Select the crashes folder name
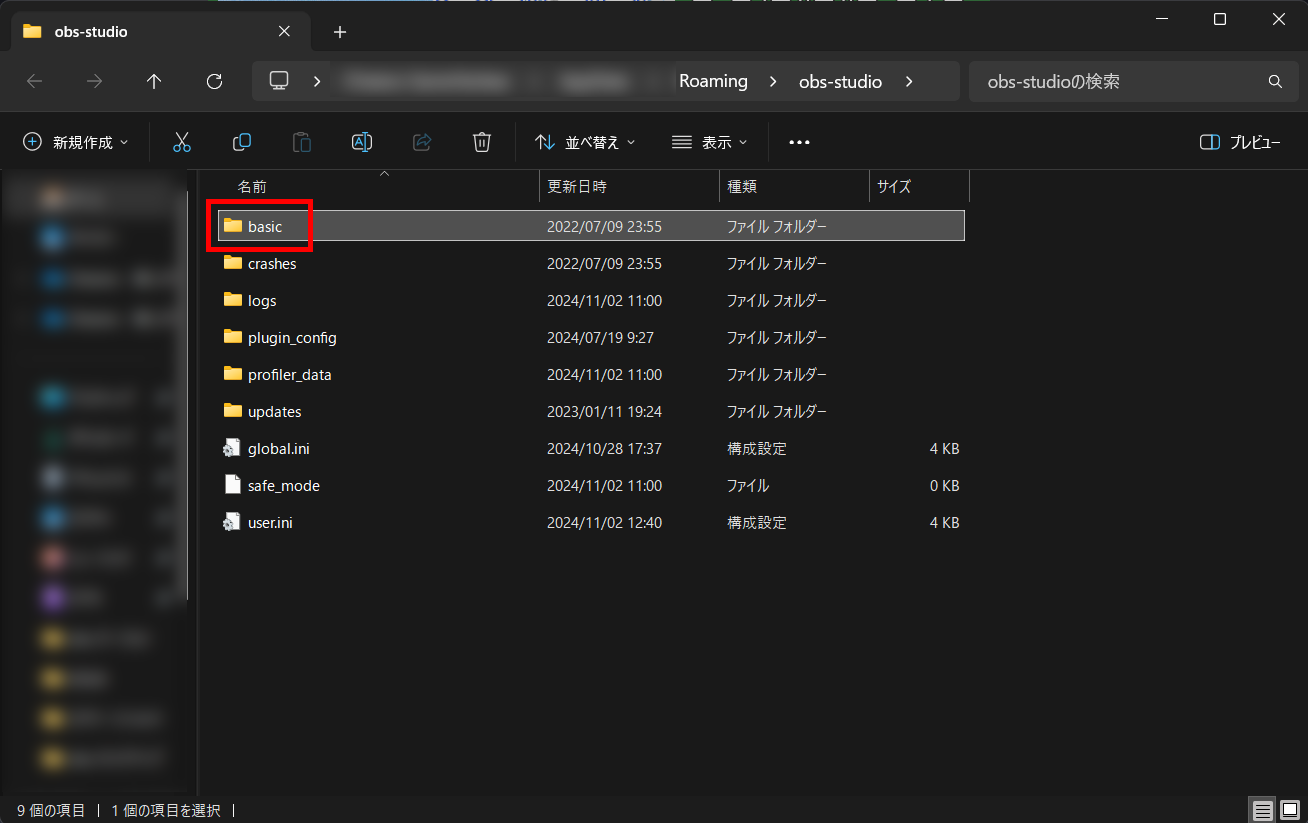The image size is (1308, 823). click(272, 264)
